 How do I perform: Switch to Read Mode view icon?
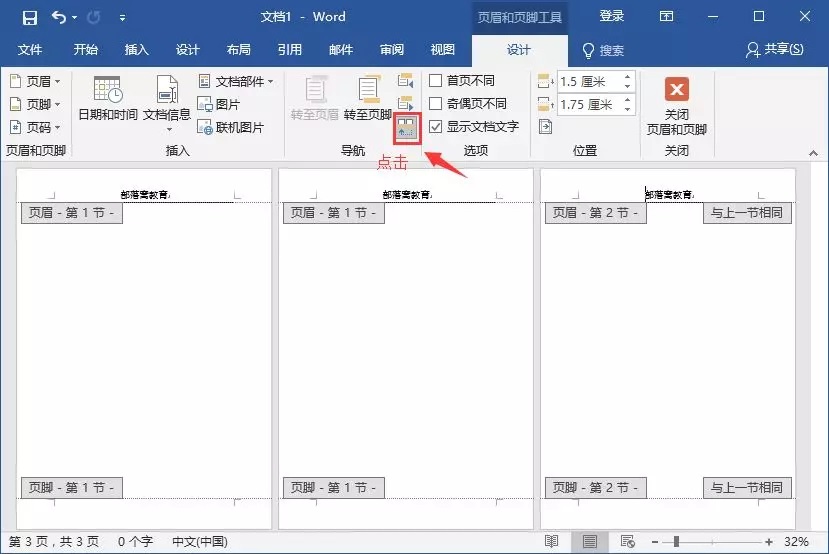coord(551,541)
